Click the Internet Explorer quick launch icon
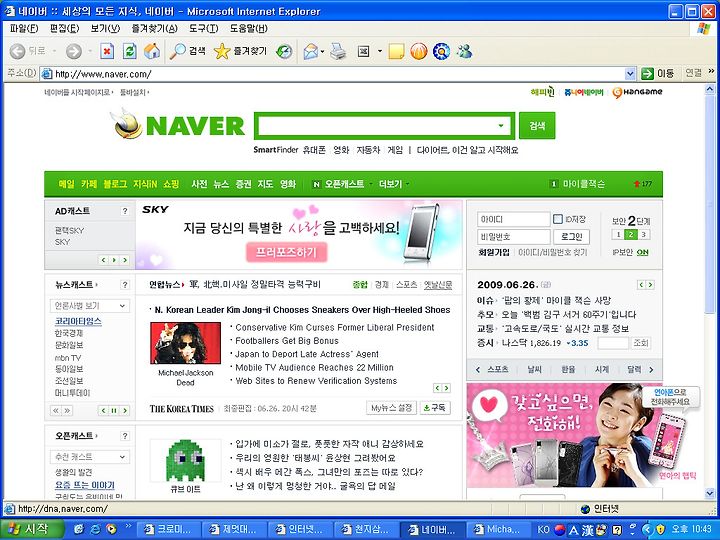The height and width of the screenshot is (540, 720). click(x=95, y=529)
